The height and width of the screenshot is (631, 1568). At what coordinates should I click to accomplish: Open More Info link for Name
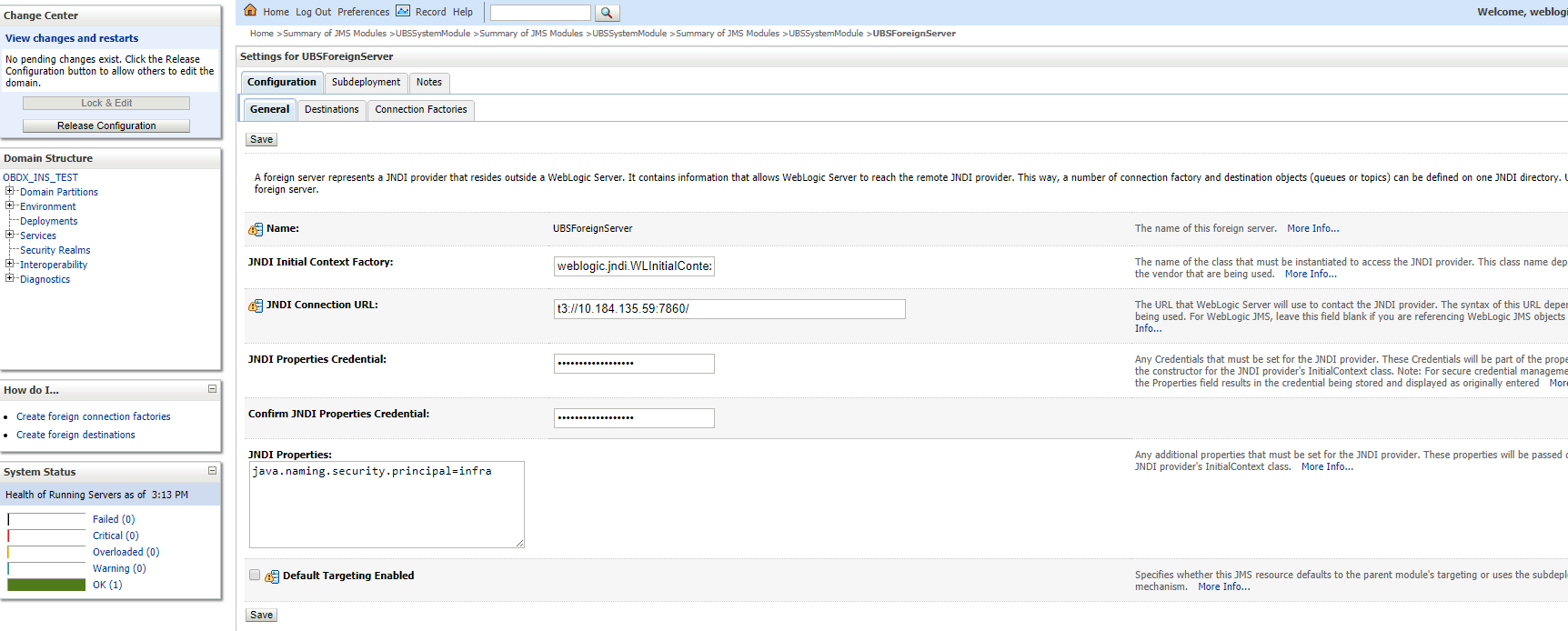click(1313, 229)
